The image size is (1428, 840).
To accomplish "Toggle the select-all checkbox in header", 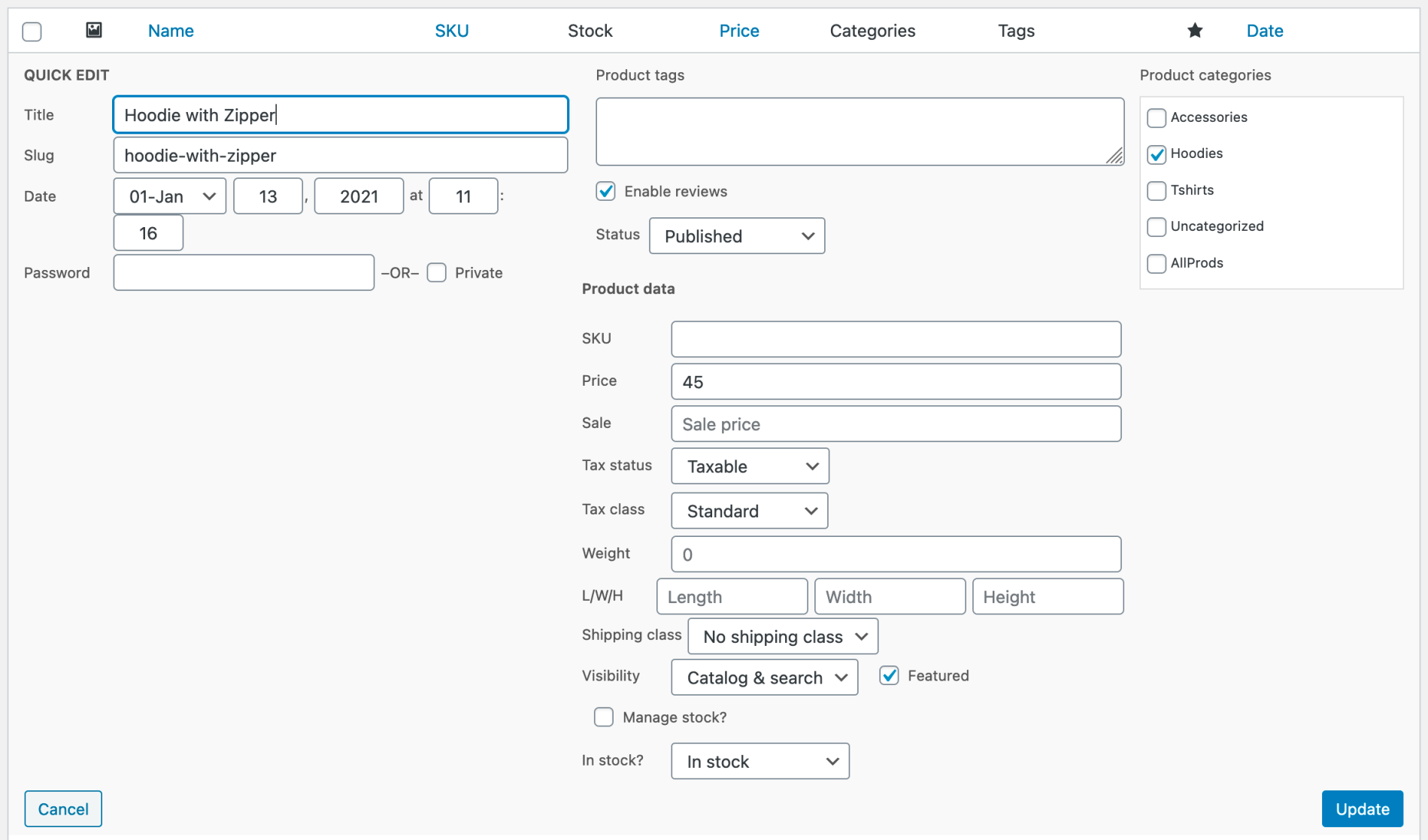I will point(32,31).
